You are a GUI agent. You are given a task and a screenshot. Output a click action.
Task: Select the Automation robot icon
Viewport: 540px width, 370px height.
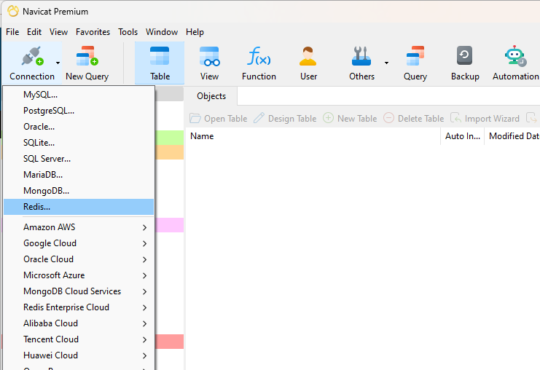click(515, 56)
